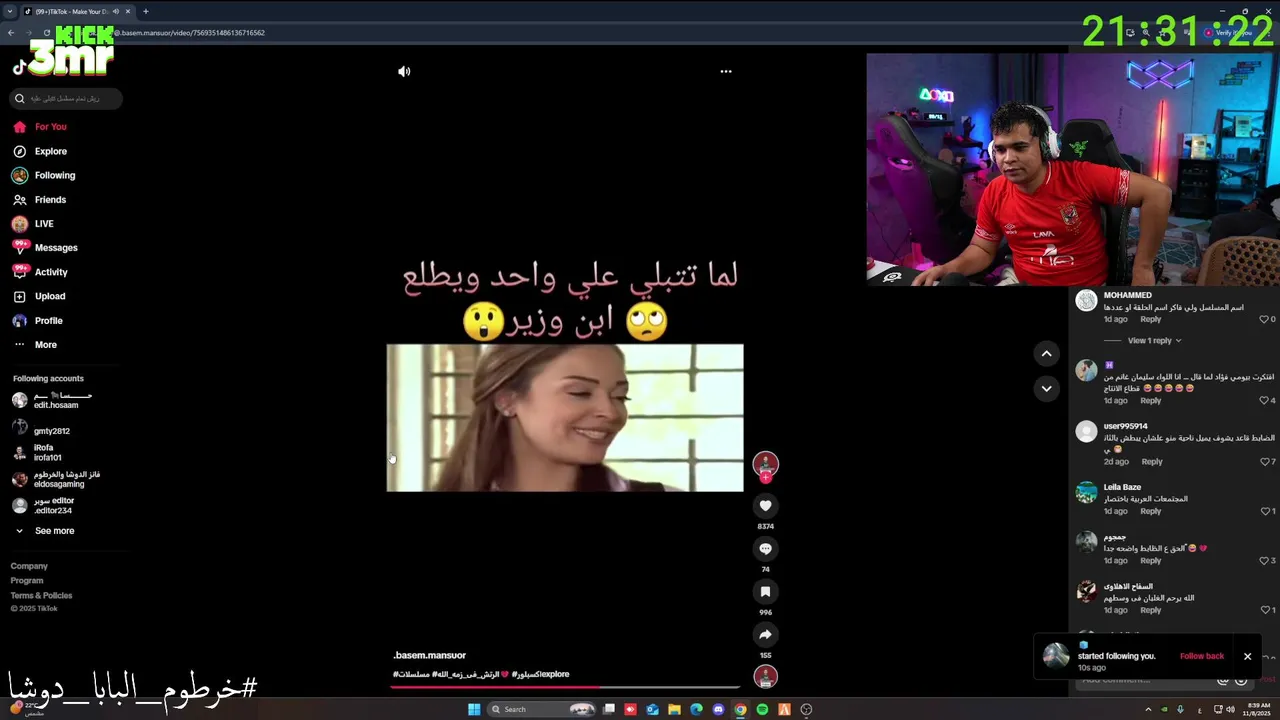
Task: Save the video with the bookmark icon
Action: pos(765,592)
